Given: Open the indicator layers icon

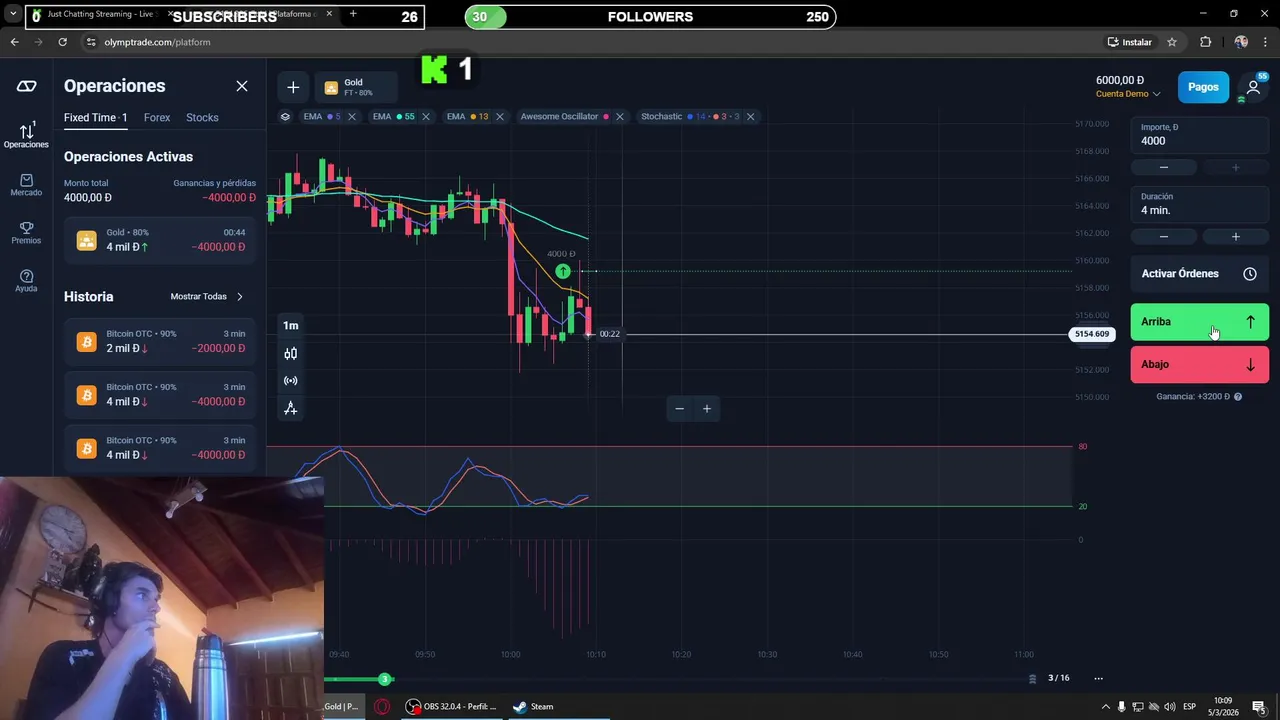Looking at the screenshot, I should point(285,116).
